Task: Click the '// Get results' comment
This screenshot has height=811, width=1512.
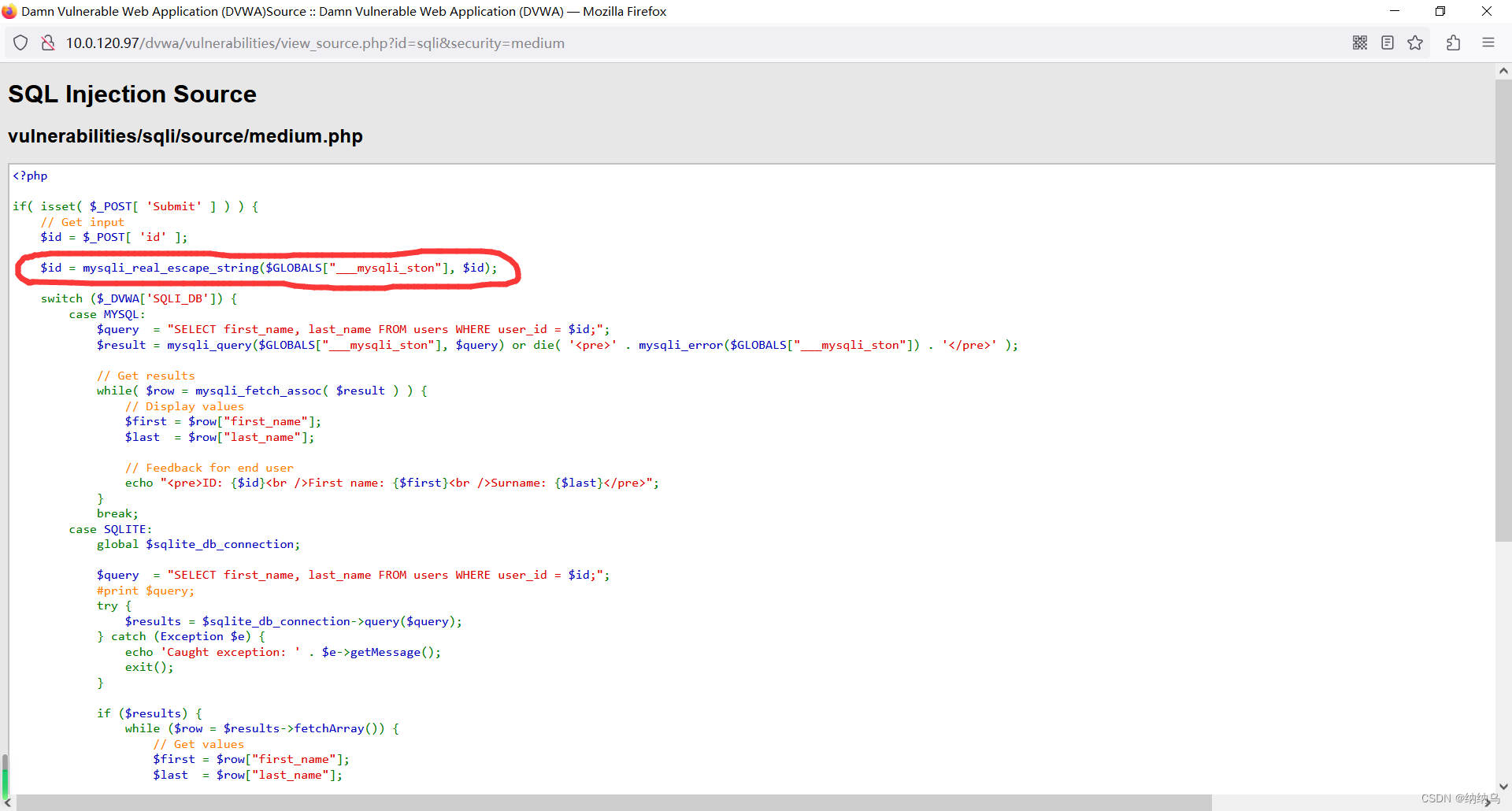Action: click(146, 376)
